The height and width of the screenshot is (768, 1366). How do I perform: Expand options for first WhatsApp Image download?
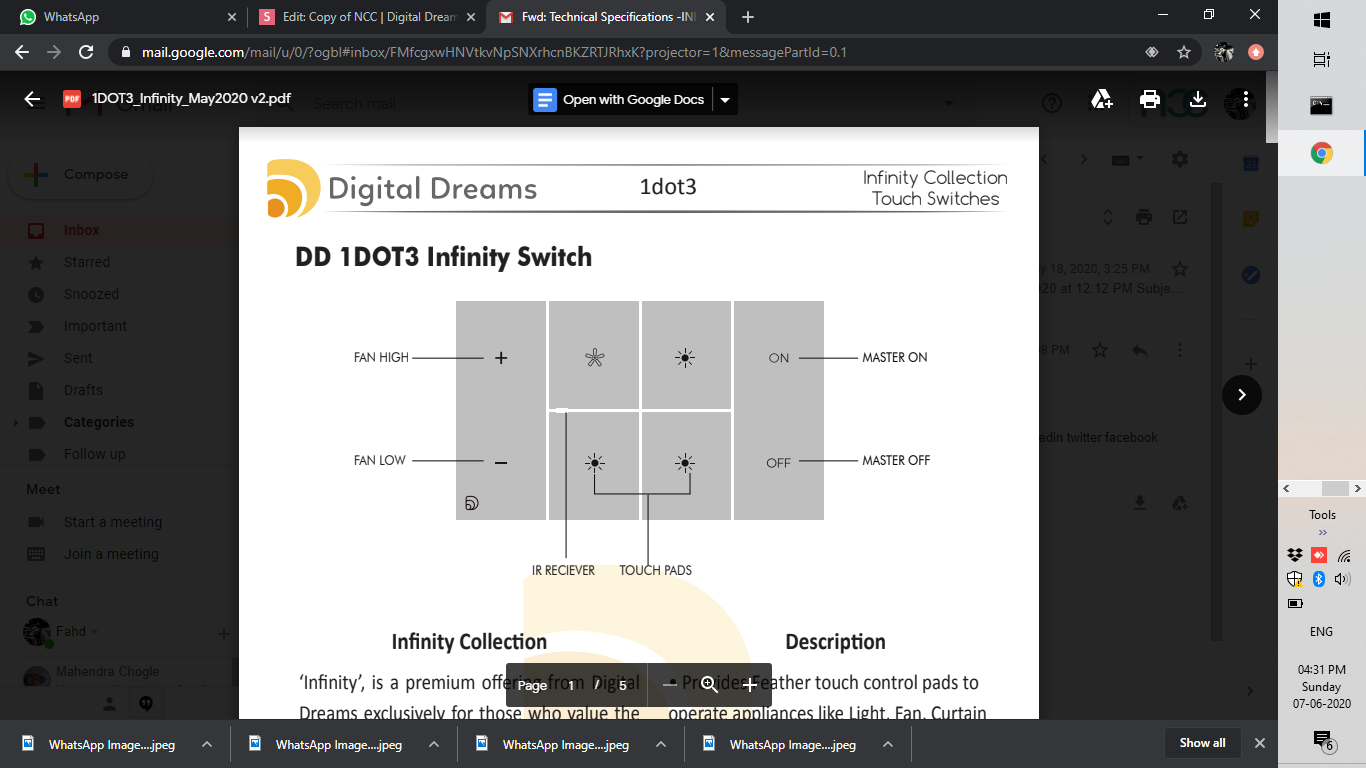(x=207, y=744)
